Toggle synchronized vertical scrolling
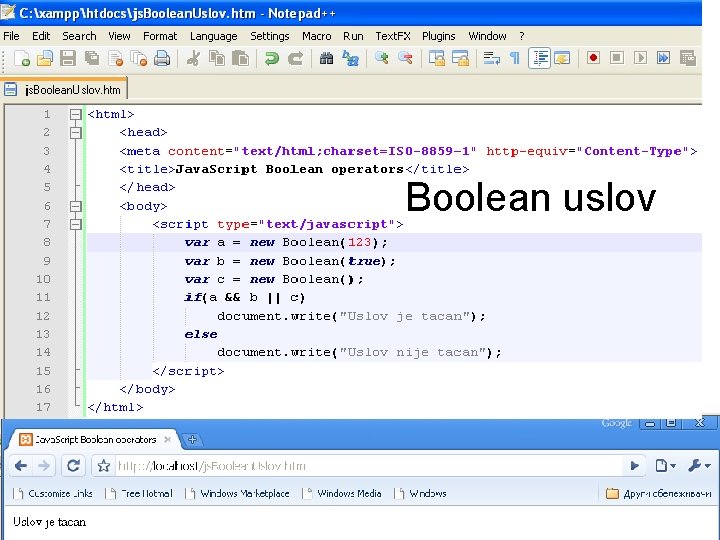The height and width of the screenshot is (540, 720). (x=437, y=58)
